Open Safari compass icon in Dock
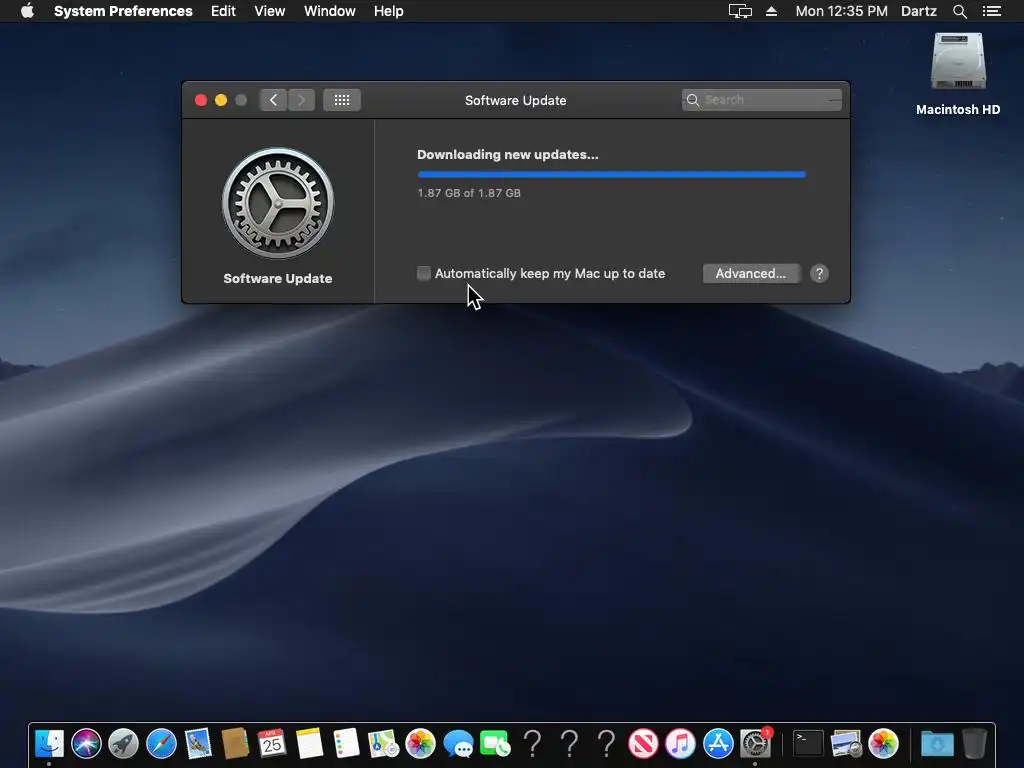The width and height of the screenshot is (1024, 768). [161, 743]
